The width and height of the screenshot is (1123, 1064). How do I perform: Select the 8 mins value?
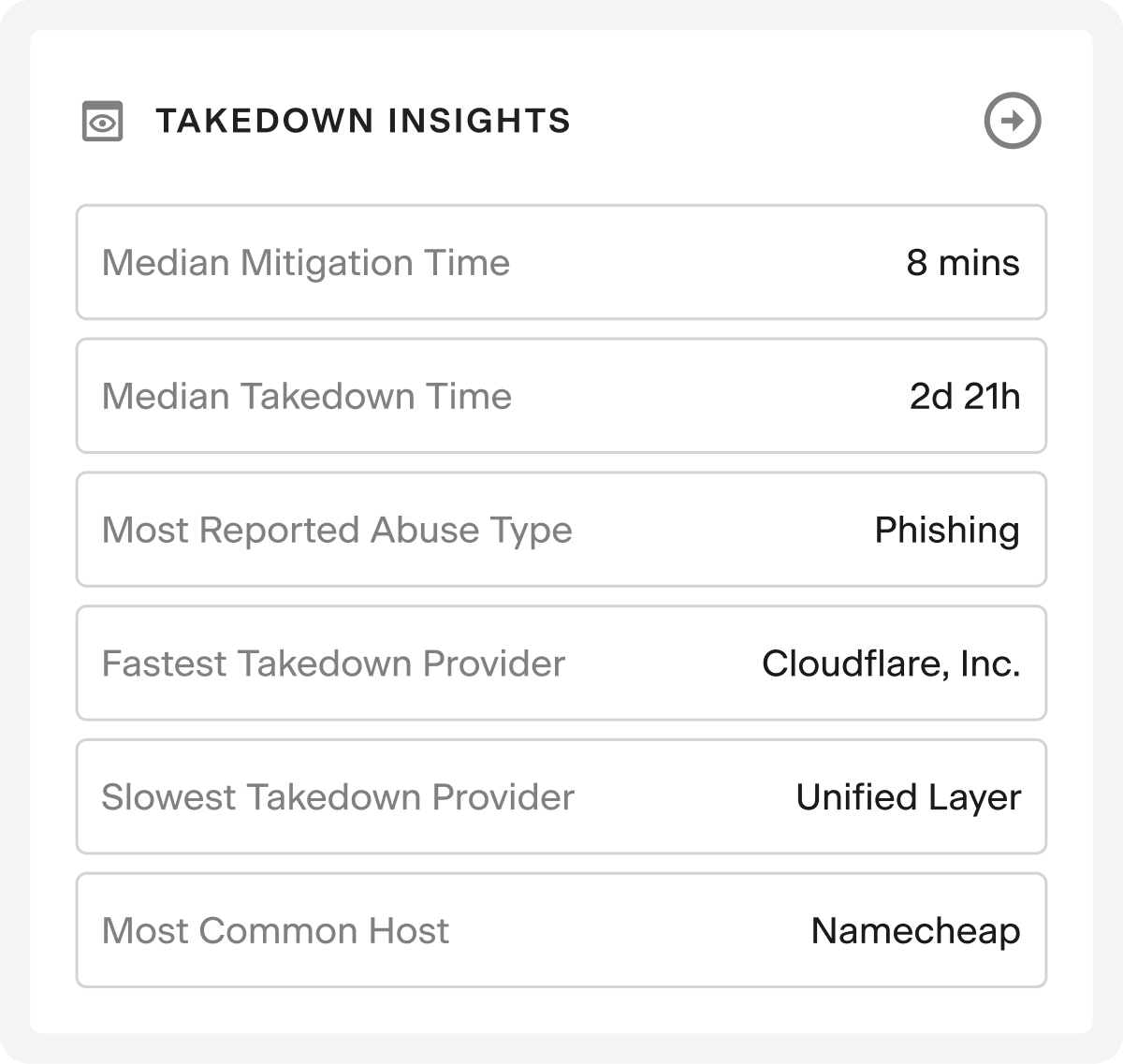pyautogui.click(x=962, y=263)
